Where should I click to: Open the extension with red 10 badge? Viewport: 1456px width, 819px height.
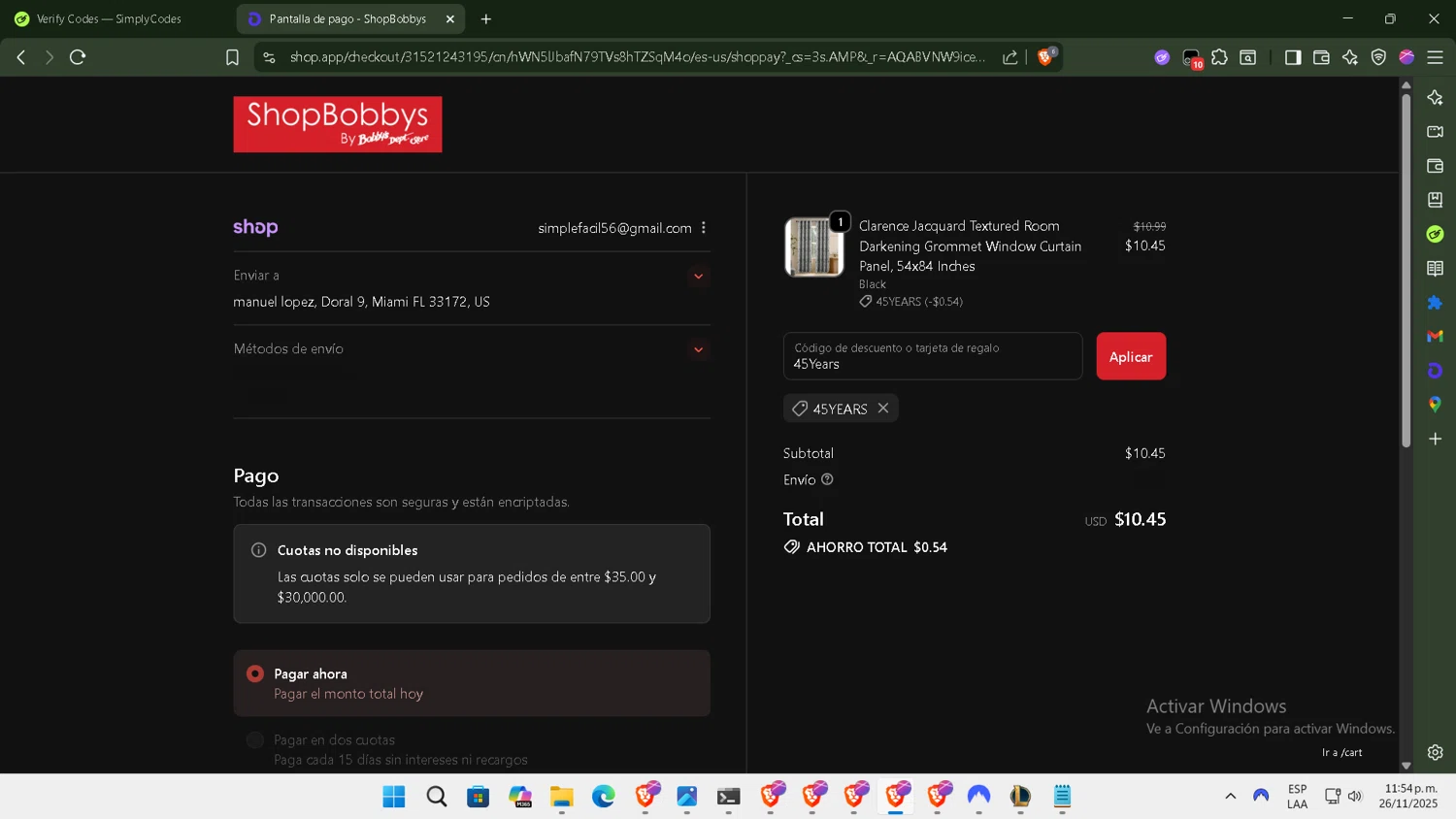(x=1192, y=58)
